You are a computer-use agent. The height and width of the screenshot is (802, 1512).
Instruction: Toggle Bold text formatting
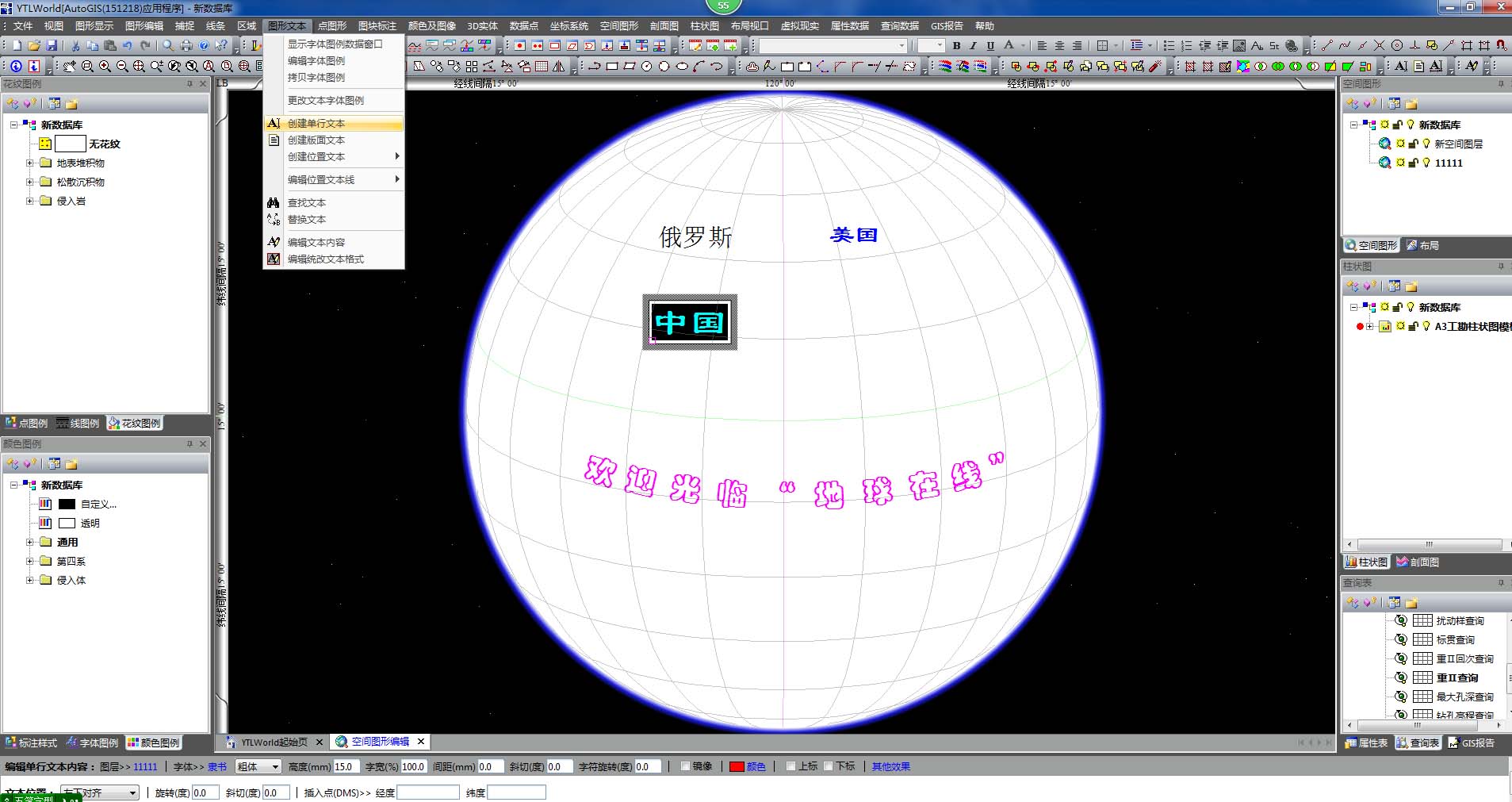tap(956, 46)
